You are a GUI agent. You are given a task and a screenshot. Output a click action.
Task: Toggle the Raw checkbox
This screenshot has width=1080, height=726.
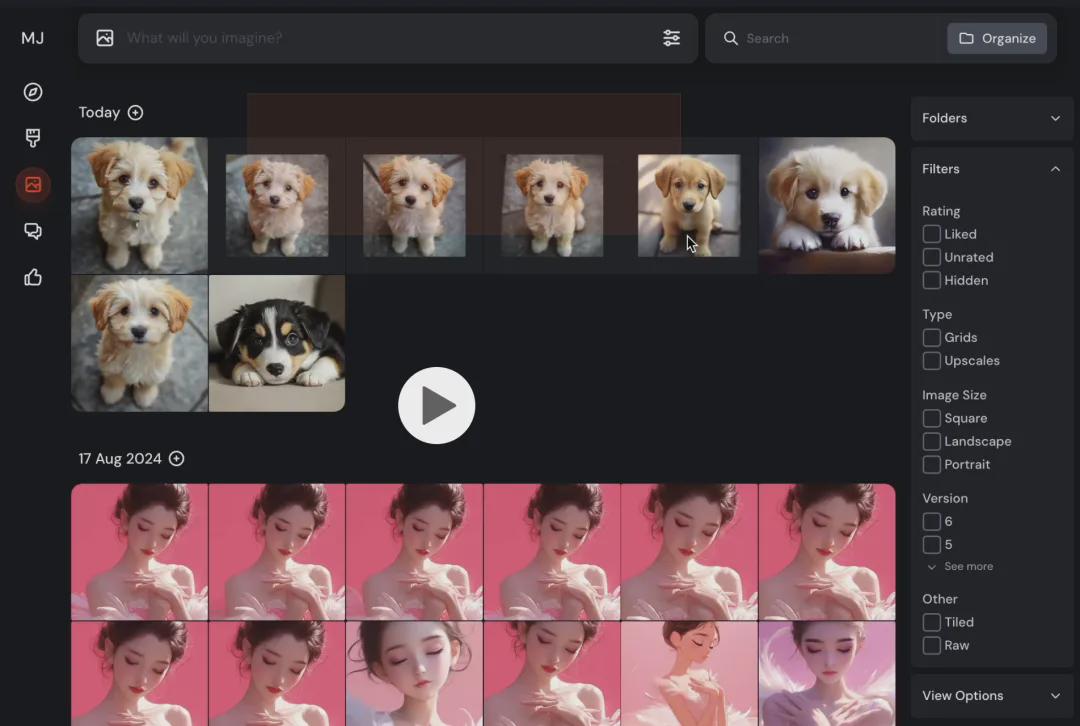tap(931, 645)
